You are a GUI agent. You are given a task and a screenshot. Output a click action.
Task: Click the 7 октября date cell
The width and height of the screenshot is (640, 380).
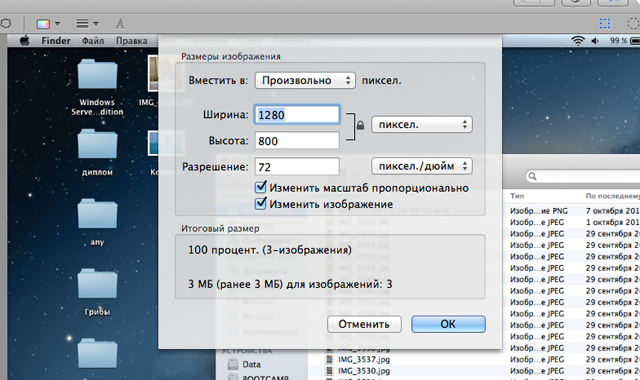[x=613, y=211]
